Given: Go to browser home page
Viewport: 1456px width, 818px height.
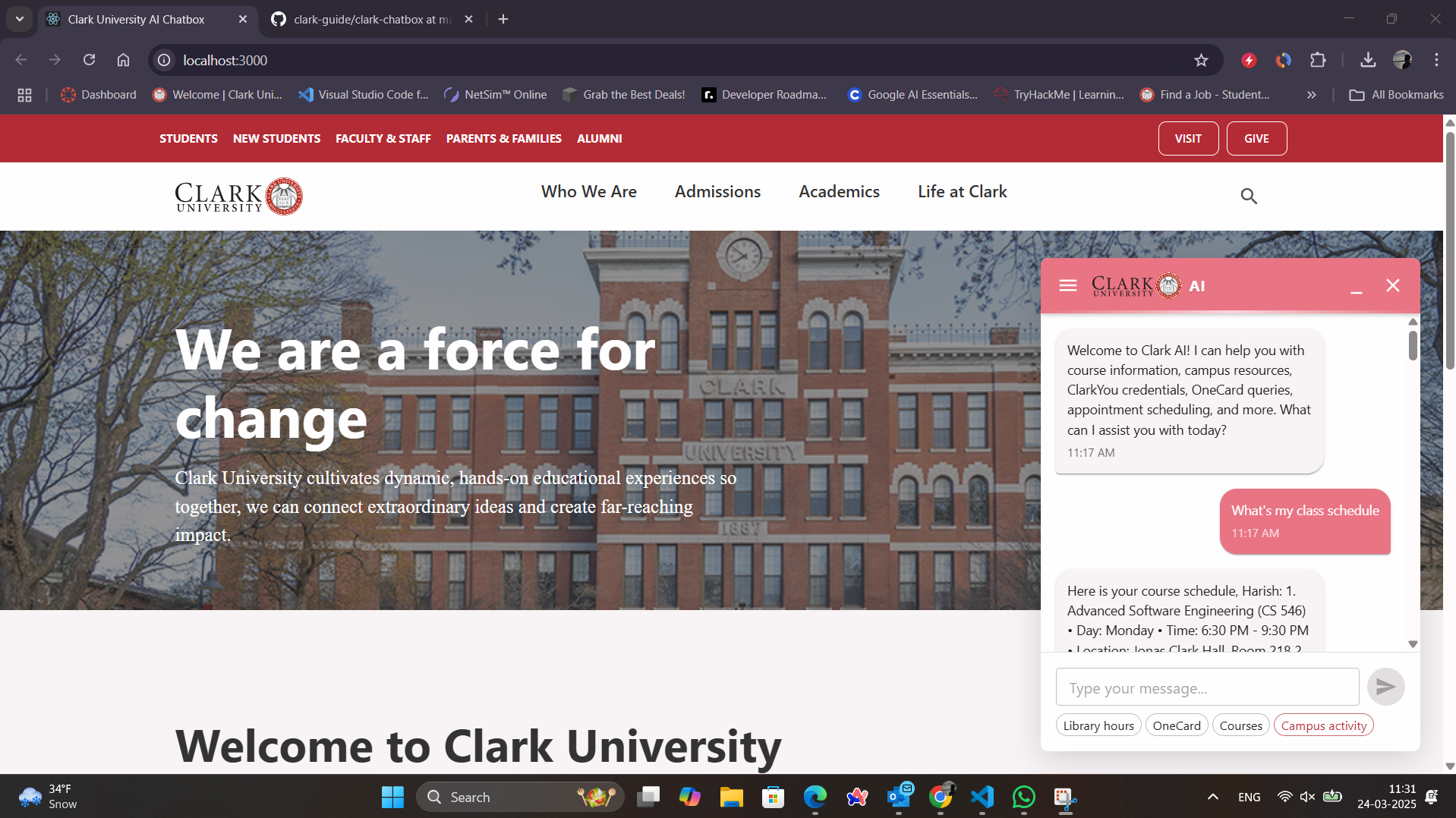Looking at the screenshot, I should [x=123, y=60].
